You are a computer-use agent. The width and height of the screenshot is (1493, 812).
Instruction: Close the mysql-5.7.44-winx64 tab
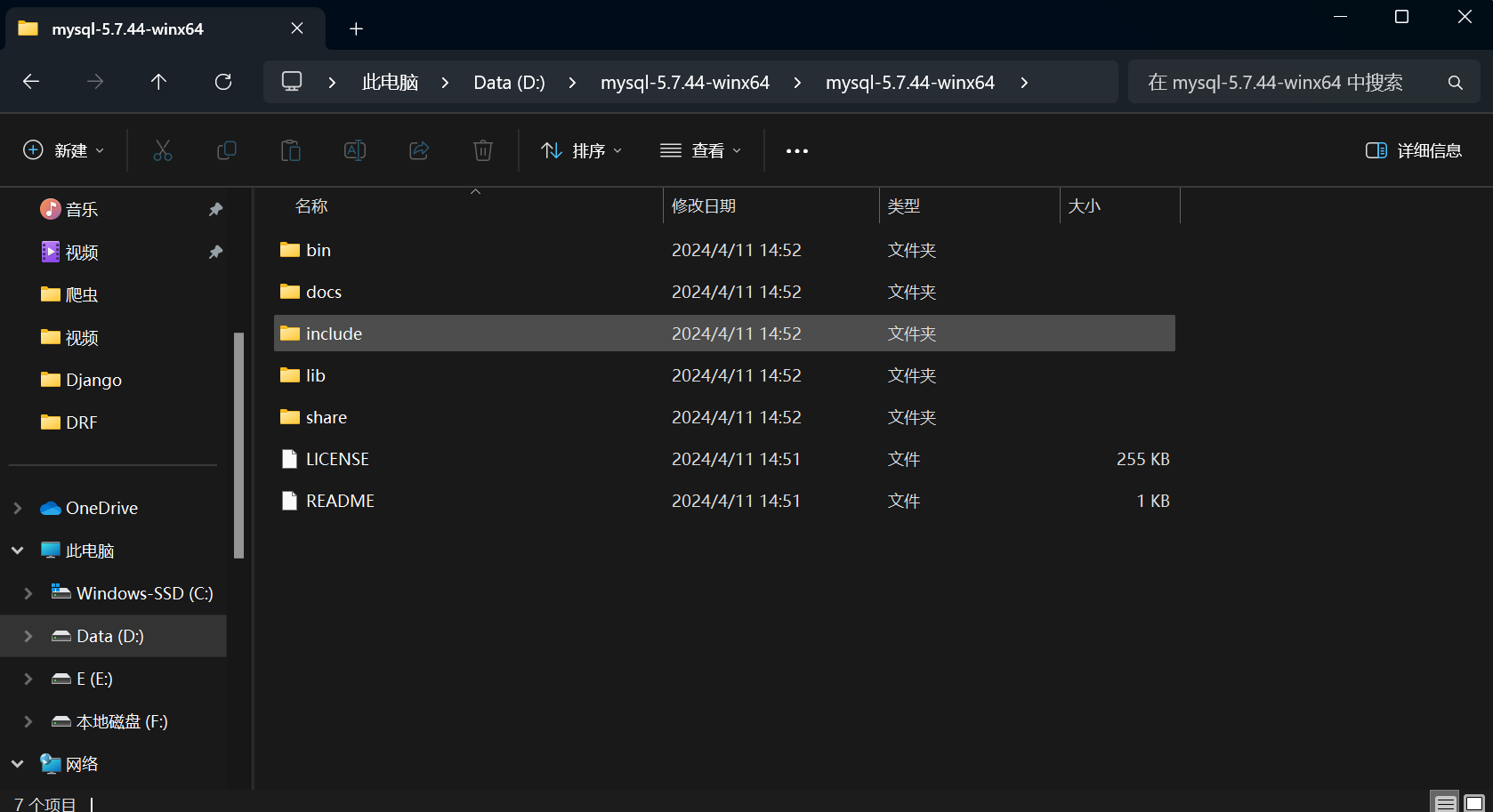point(297,28)
